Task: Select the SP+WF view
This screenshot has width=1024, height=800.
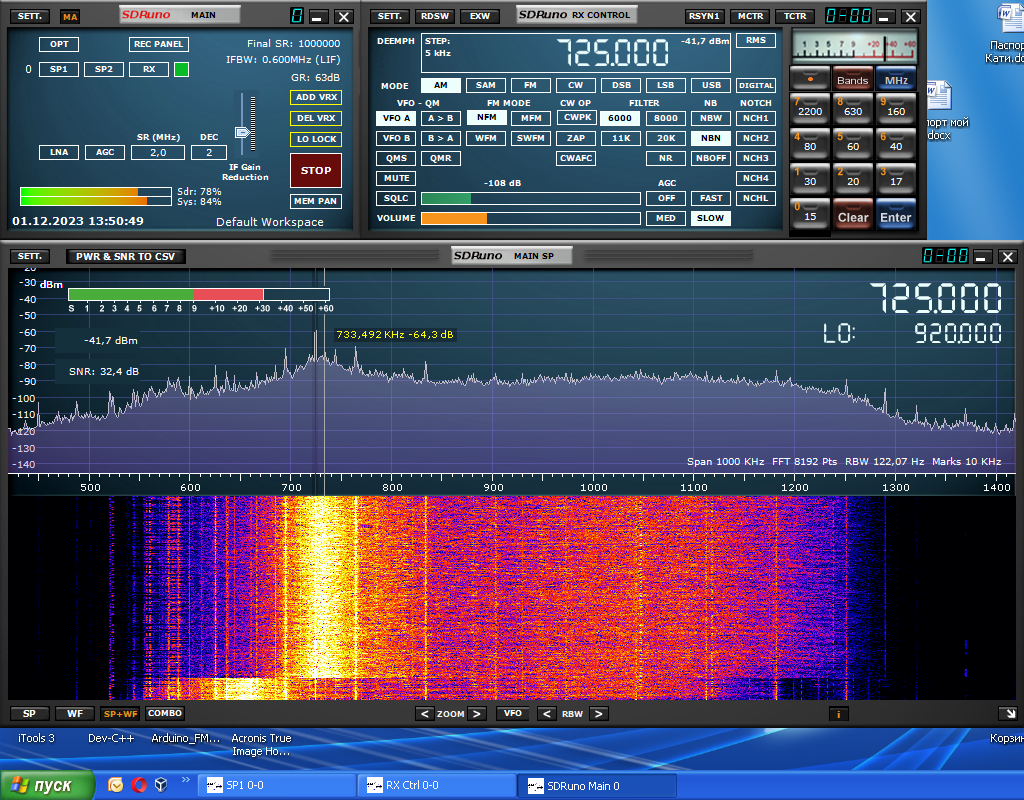Action: click(120, 713)
